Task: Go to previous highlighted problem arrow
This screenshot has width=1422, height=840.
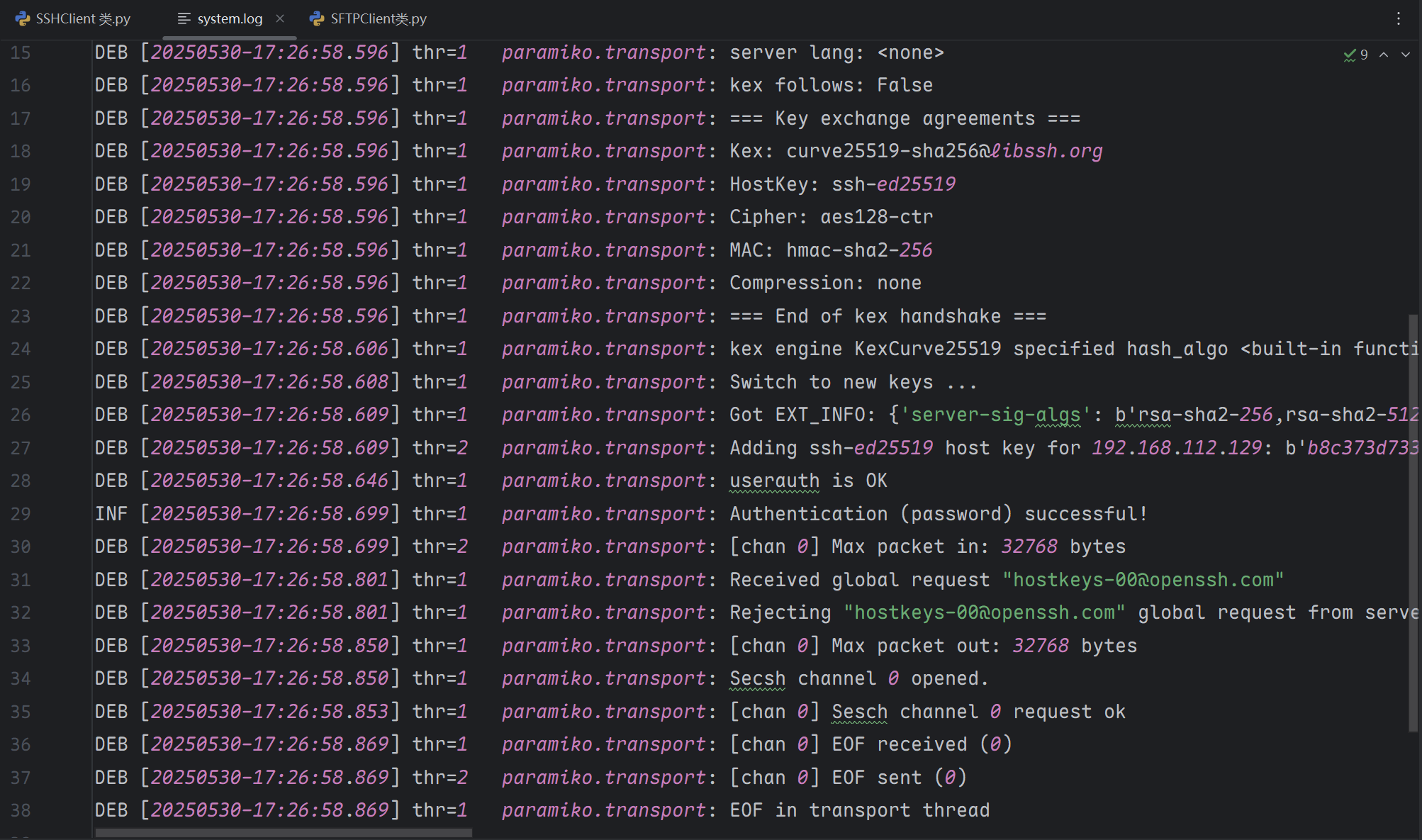Action: click(x=1384, y=55)
